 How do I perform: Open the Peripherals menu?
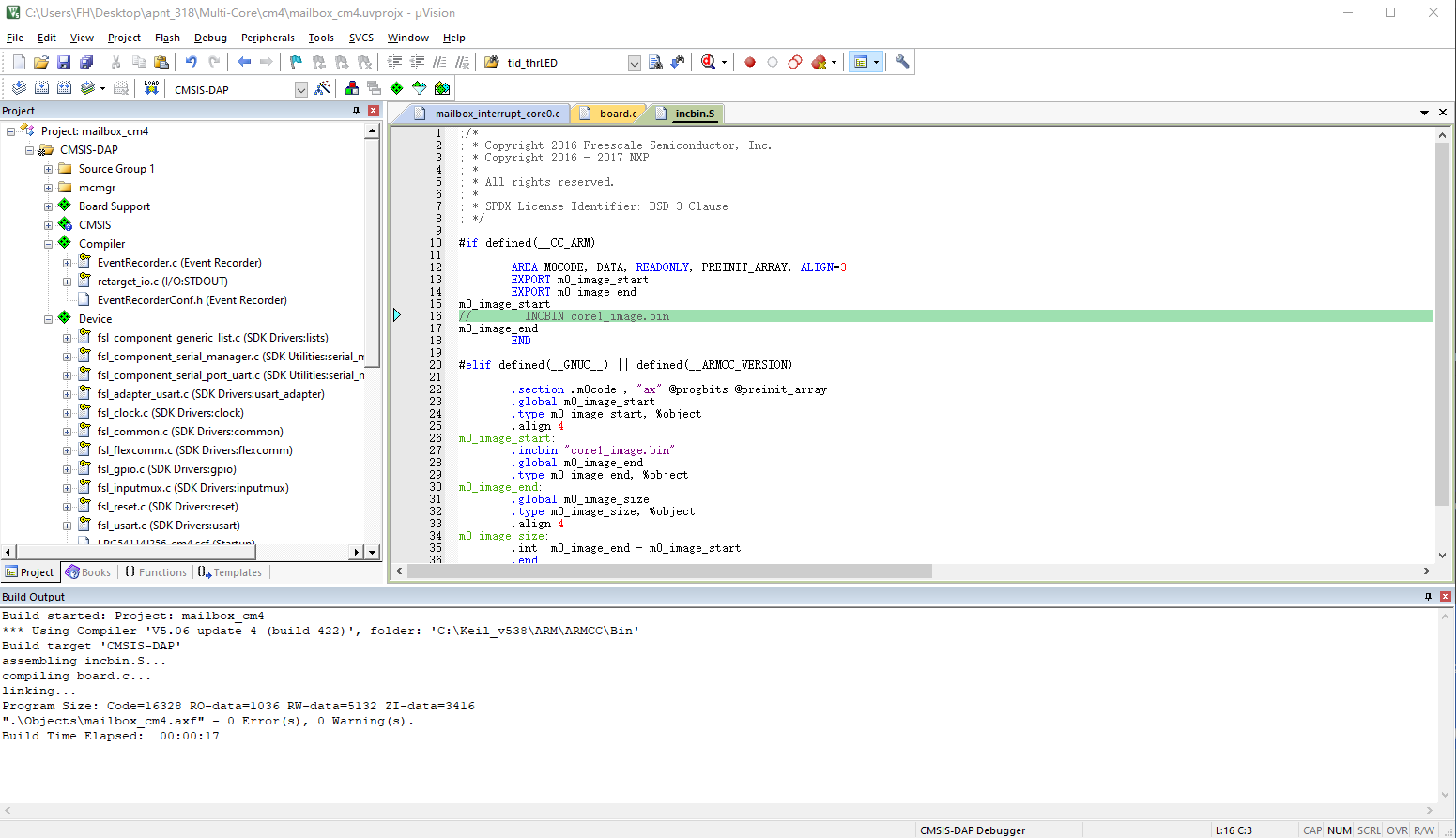click(268, 38)
